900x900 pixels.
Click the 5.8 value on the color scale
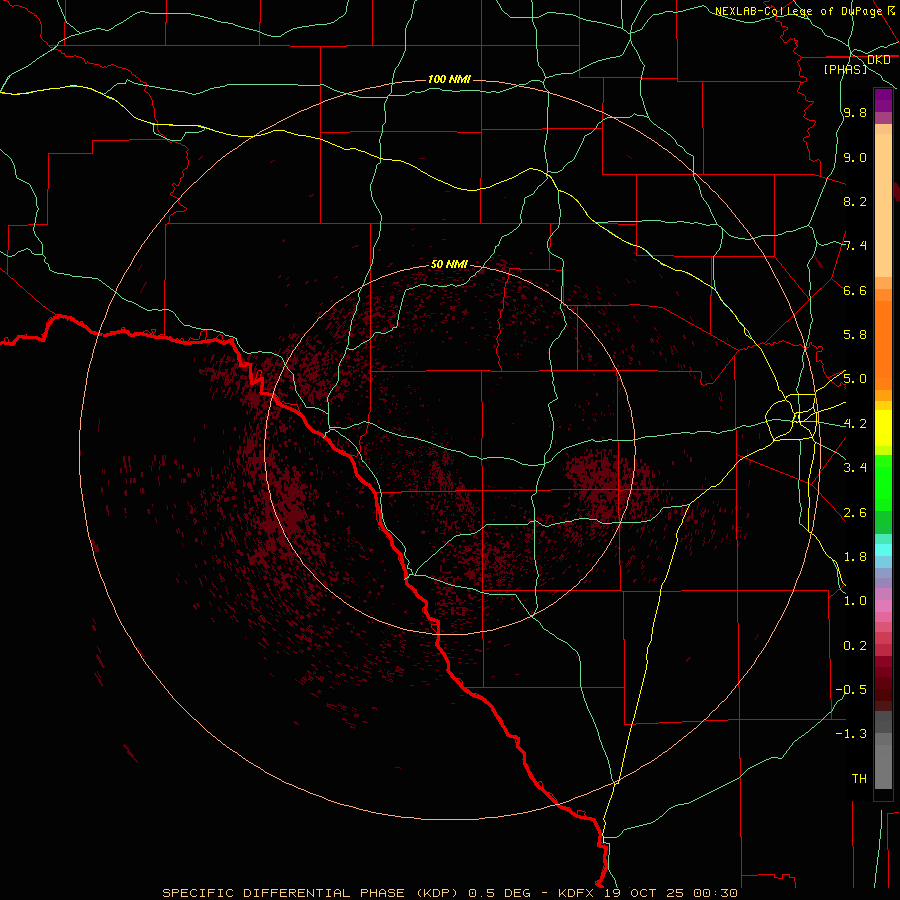pos(855,335)
